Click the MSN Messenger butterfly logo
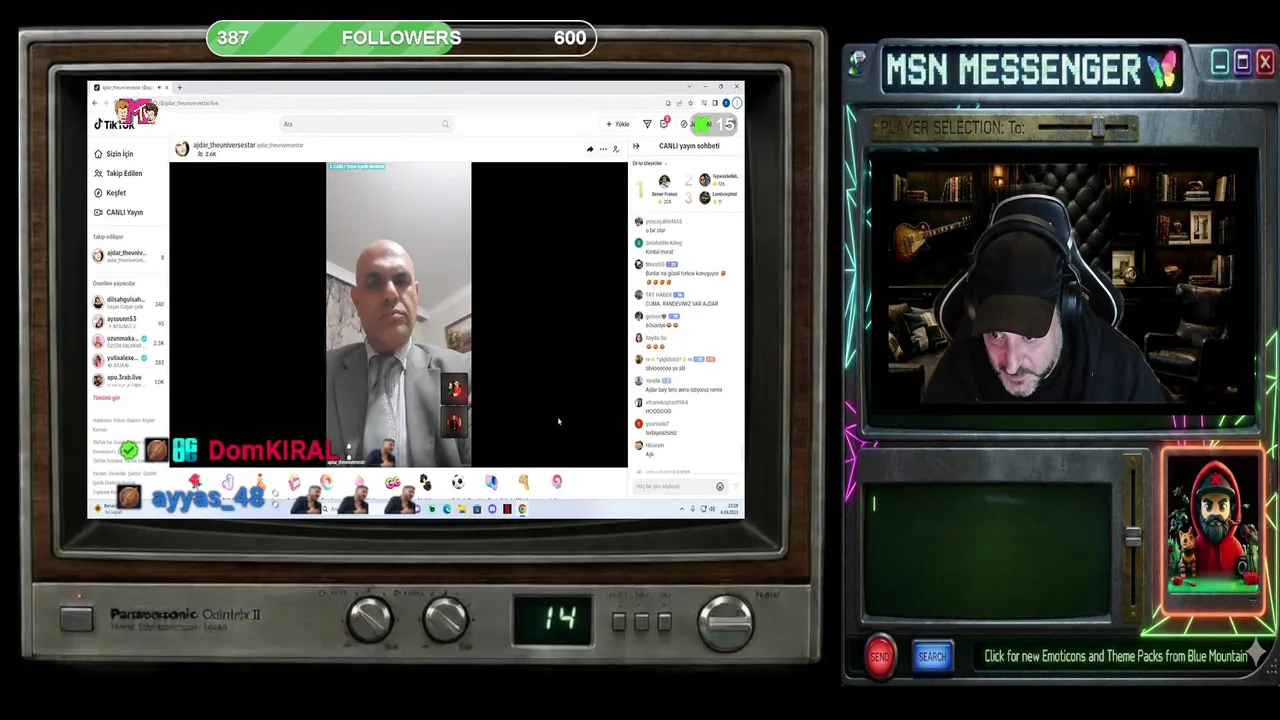1280x720 pixels. point(1163,69)
